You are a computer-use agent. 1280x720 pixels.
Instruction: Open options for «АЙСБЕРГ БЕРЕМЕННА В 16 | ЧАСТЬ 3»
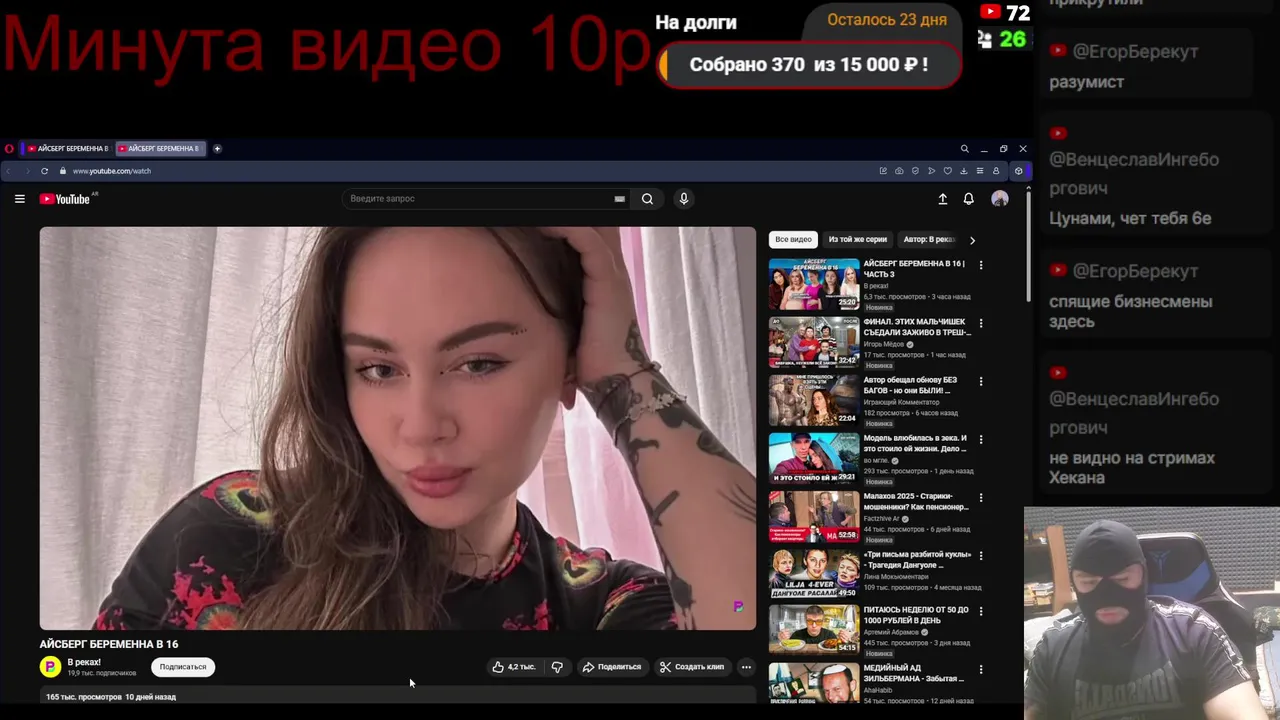pos(981,265)
